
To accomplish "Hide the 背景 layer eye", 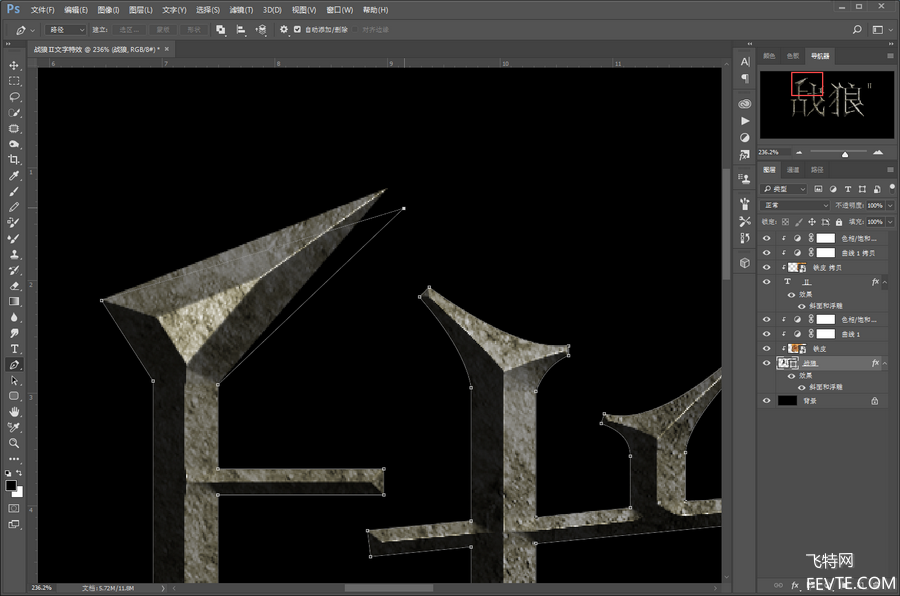I will (767, 401).
